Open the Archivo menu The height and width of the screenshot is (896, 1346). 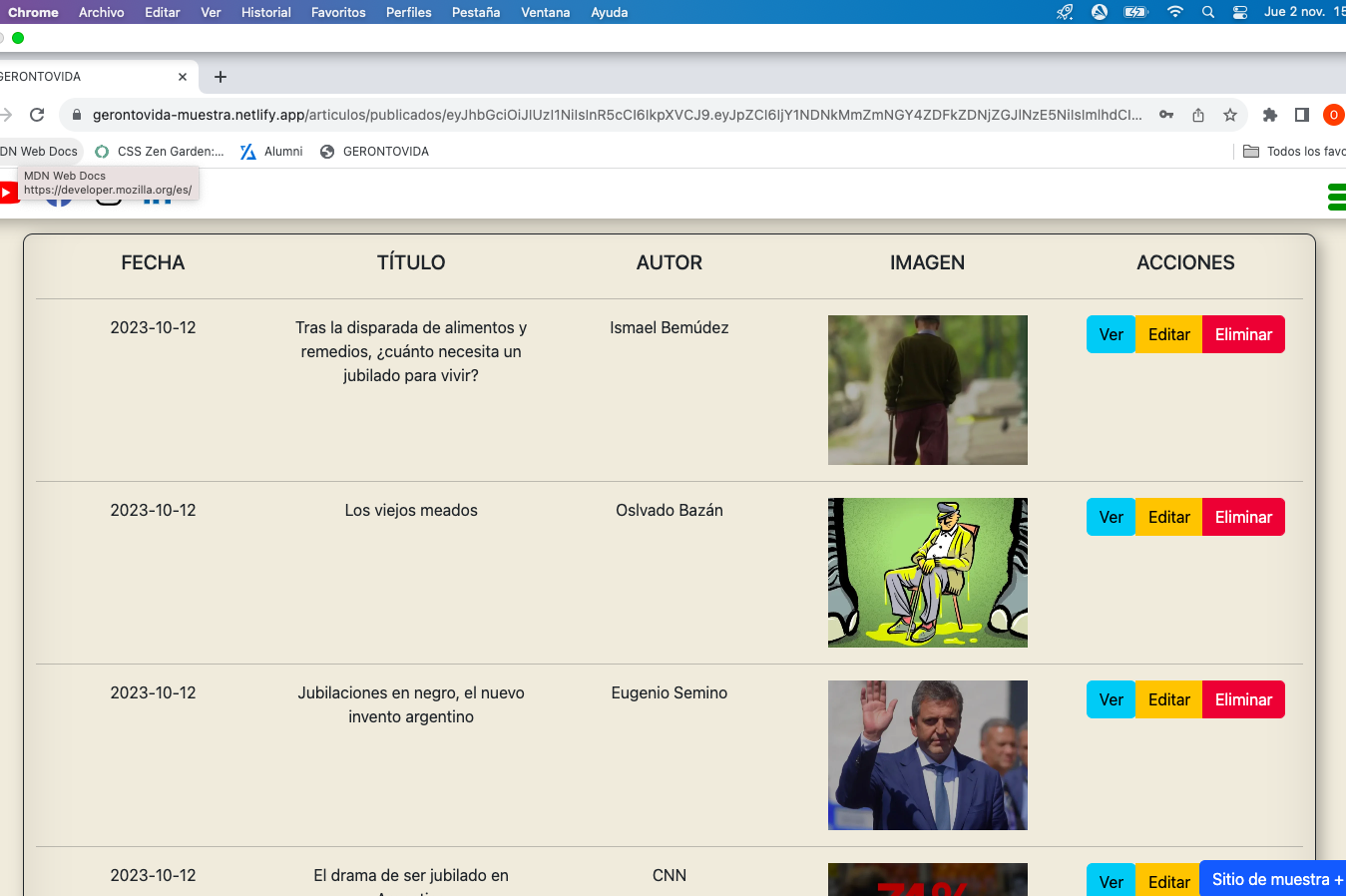(102, 12)
